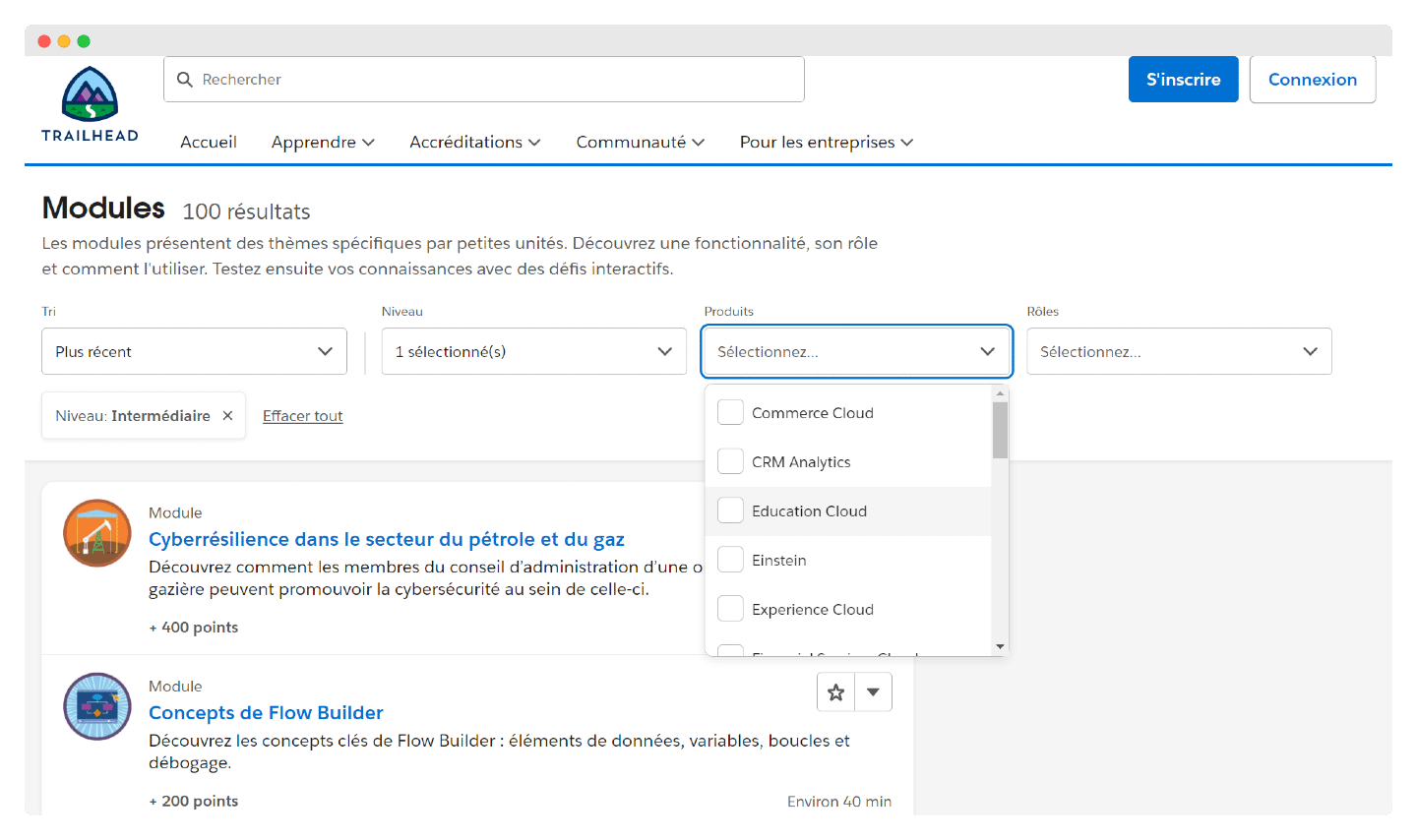Open the Tri sort dropdown
The height and width of the screenshot is (840, 1417).
point(194,351)
